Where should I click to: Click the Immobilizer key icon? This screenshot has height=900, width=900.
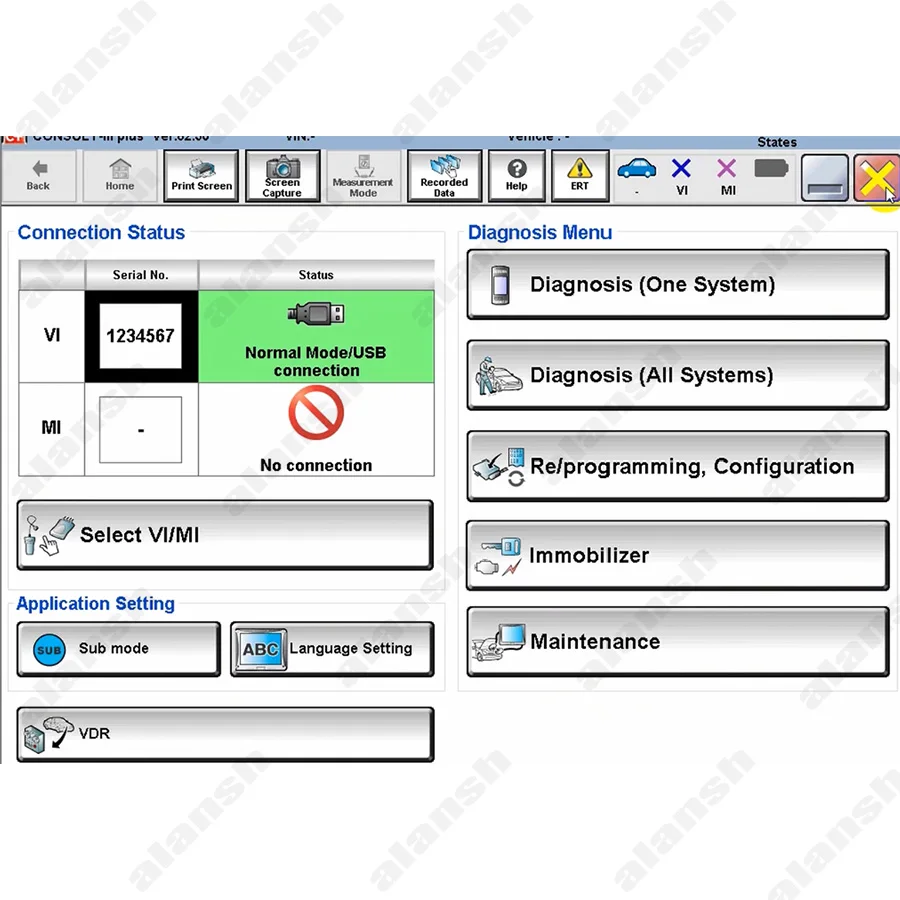(x=498, y=556)
